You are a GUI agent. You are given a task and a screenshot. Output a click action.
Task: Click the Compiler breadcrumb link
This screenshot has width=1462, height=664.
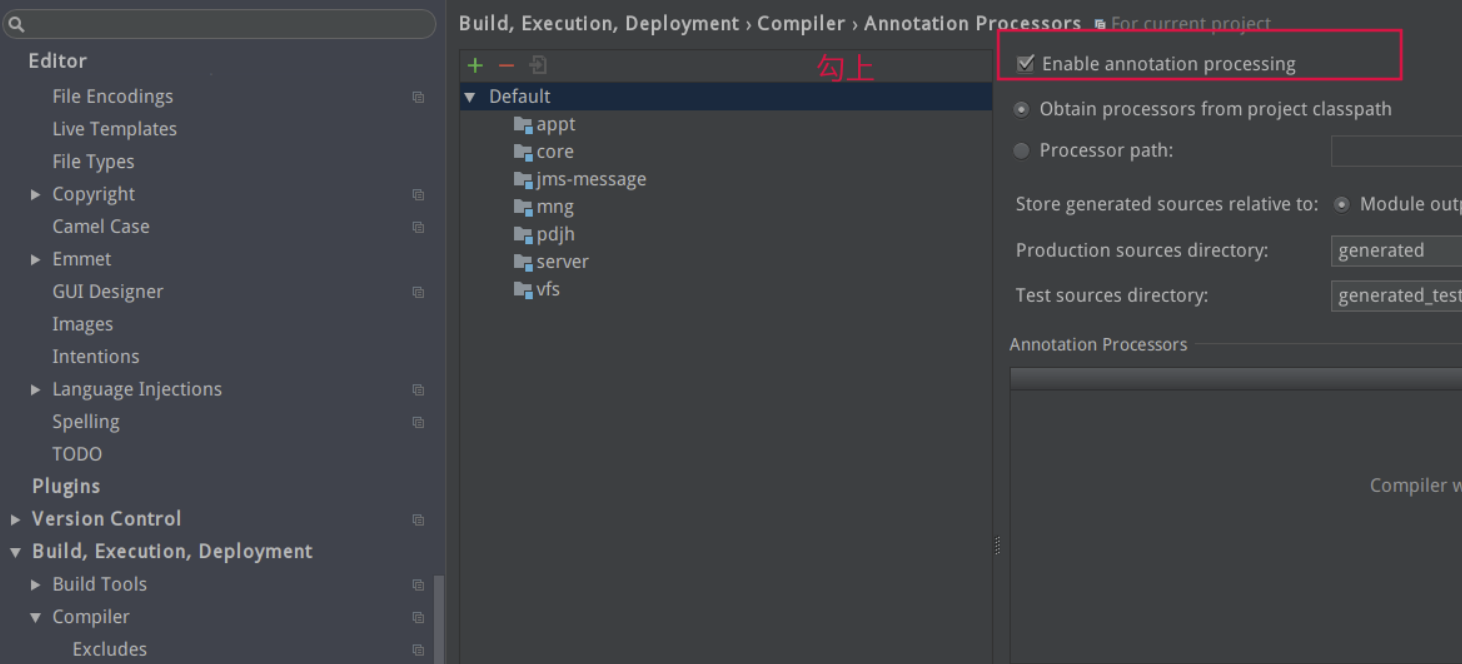[800, 24]
